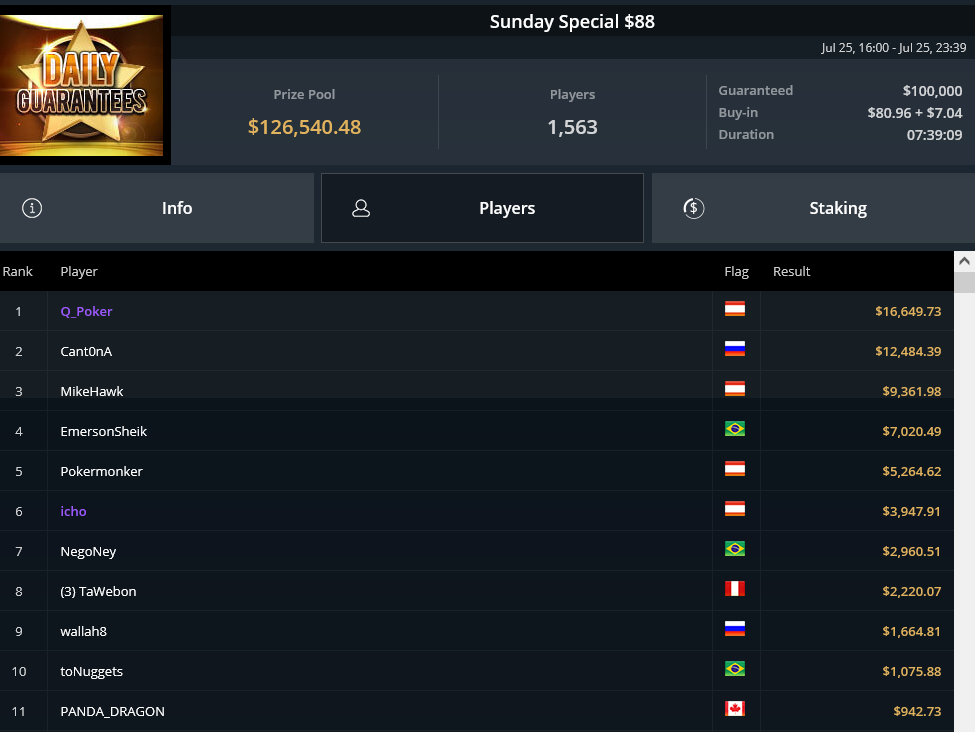Click Q_Poker's Austria flag icon
Viewport: 975px width, 732px height.
[734, 309]
